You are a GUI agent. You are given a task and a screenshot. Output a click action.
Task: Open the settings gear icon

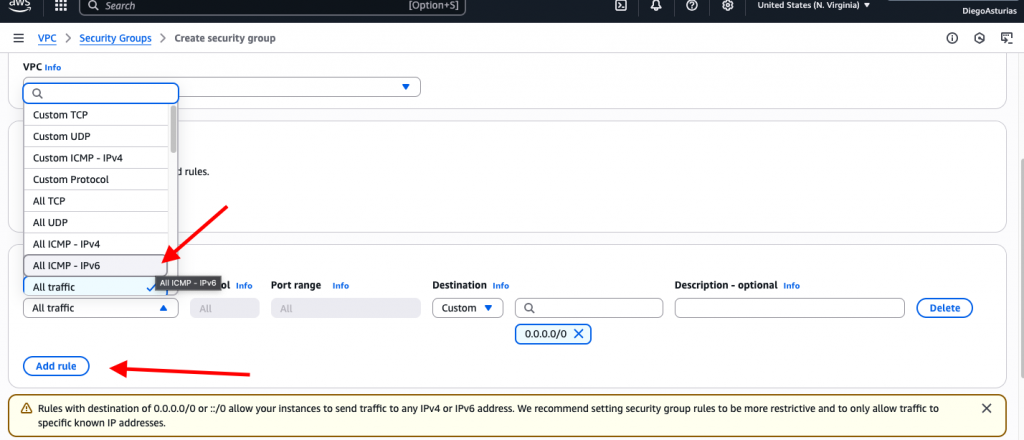(728, 5)
